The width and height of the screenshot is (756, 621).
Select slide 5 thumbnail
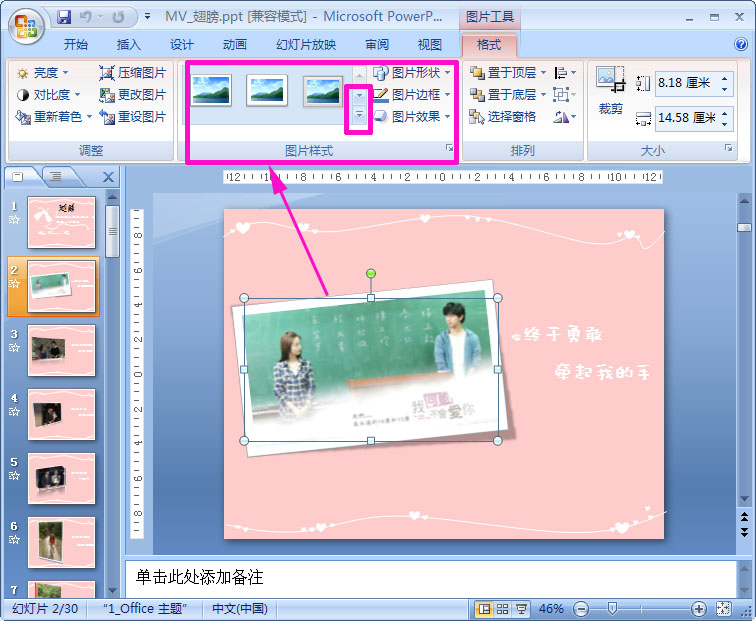coord(61,478)
